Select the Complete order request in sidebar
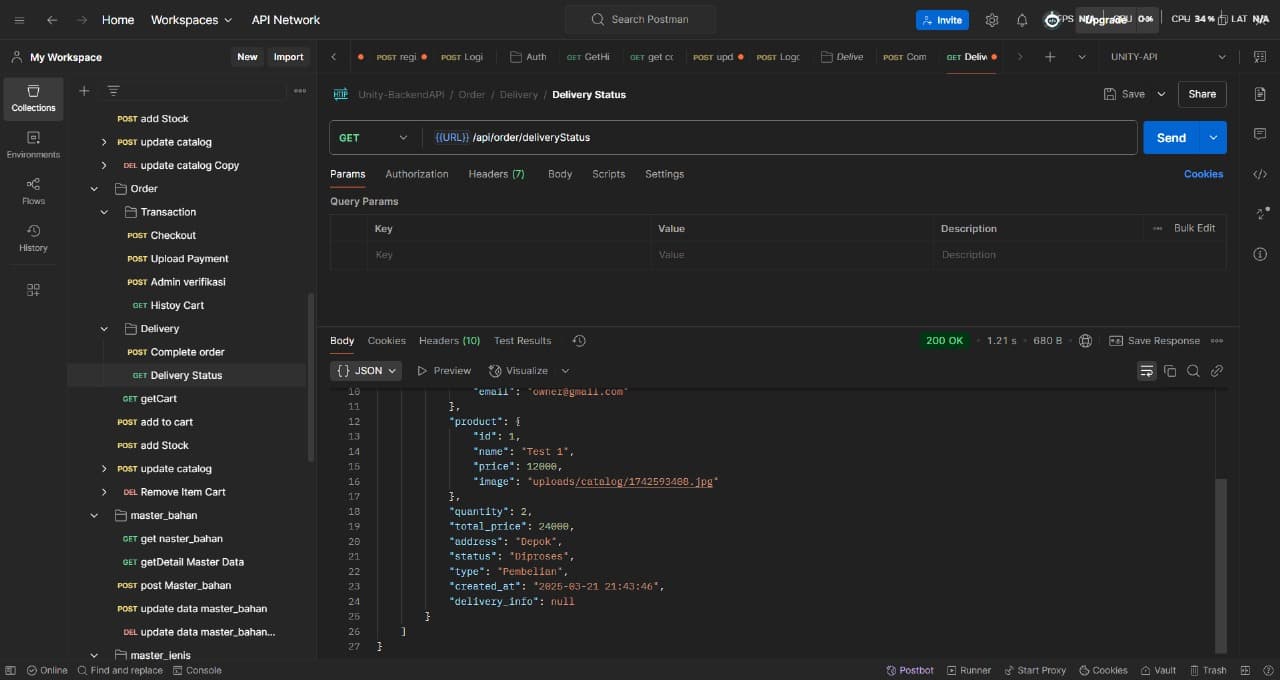The height and width of the screenshot is (680, 1280). tap(187, 352)
